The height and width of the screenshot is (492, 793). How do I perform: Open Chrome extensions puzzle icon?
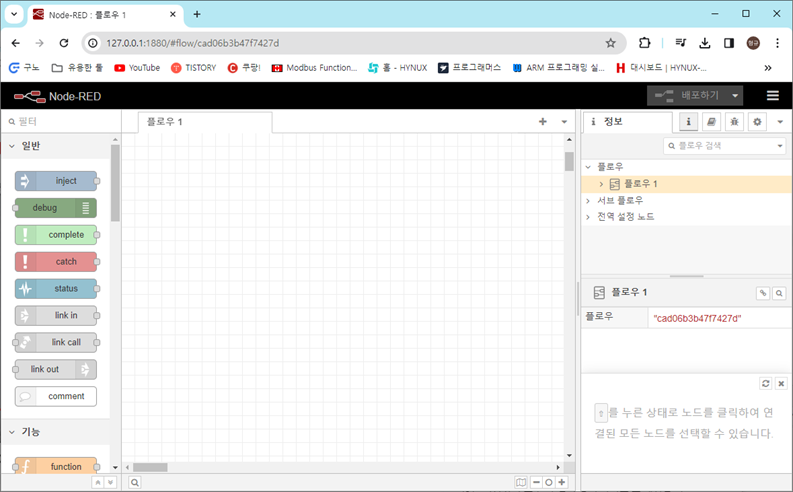(x=644, y=43)
